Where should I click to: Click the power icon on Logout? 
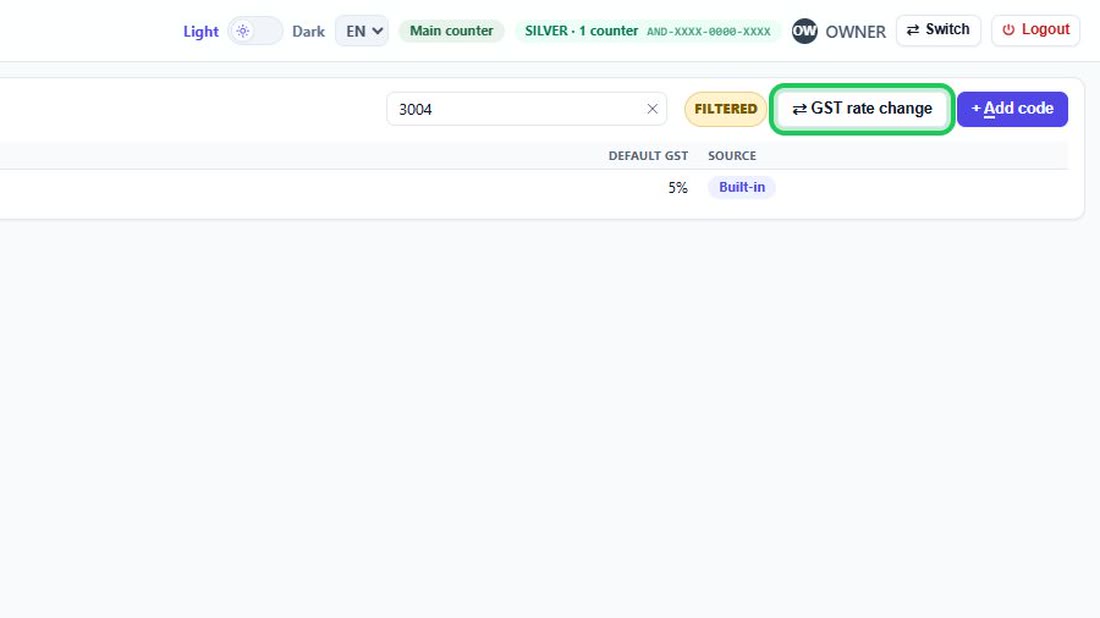pos(1008,30)
